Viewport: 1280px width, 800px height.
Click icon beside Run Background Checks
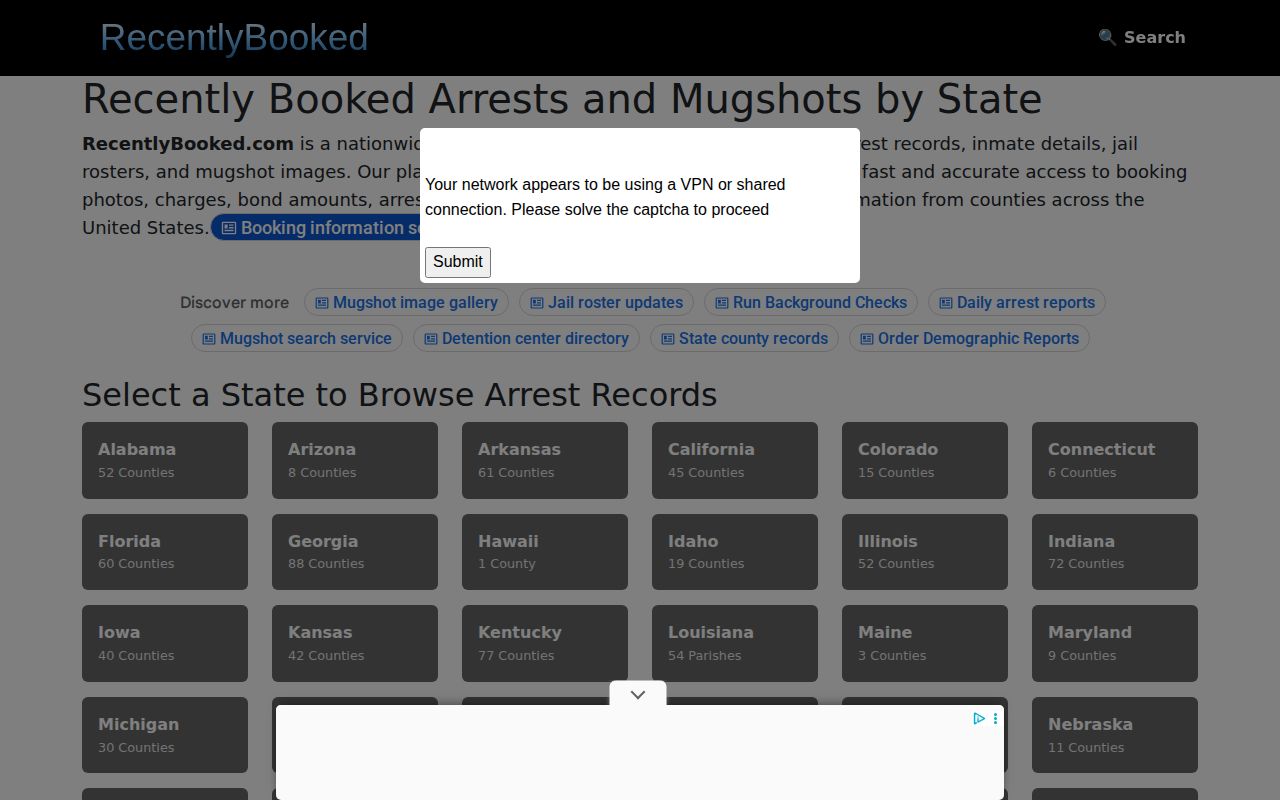point(722,303)
